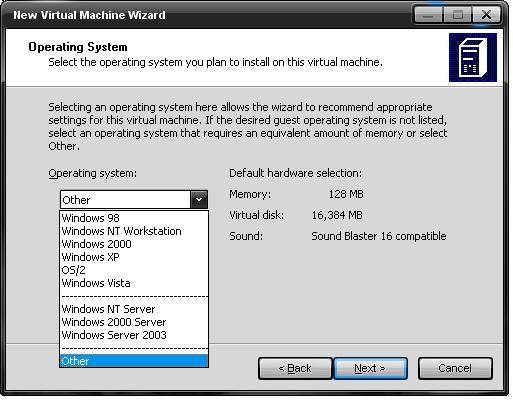
Task: Select Windows NT Server option
Action: (x=134, y=309)
